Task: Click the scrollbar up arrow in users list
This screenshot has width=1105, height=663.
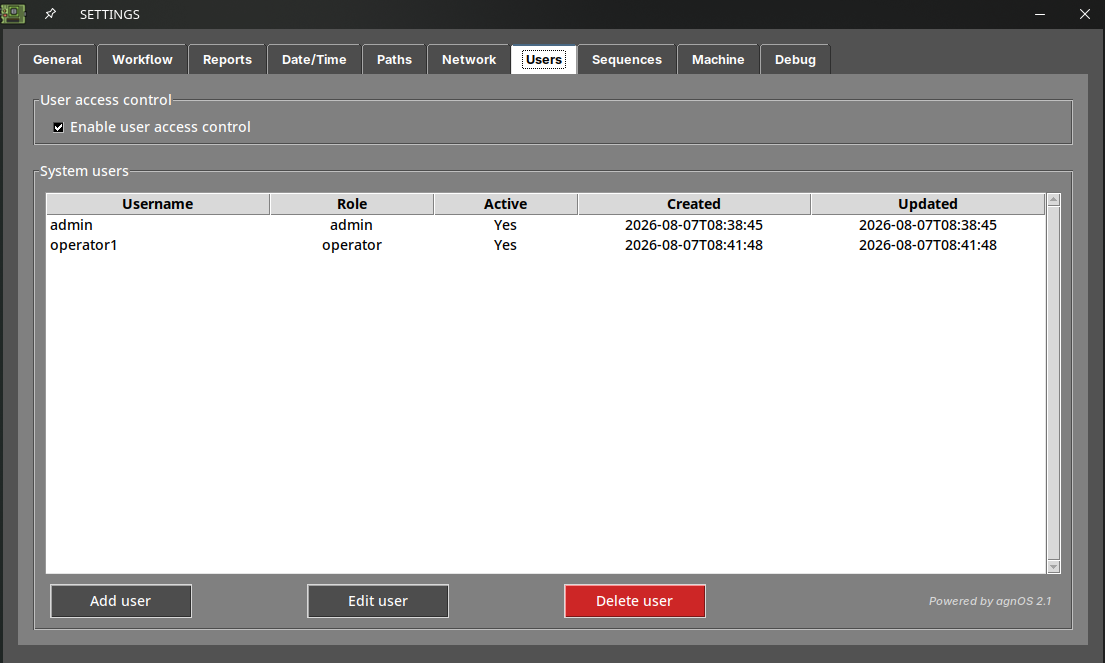Action: pos(1054,200)
